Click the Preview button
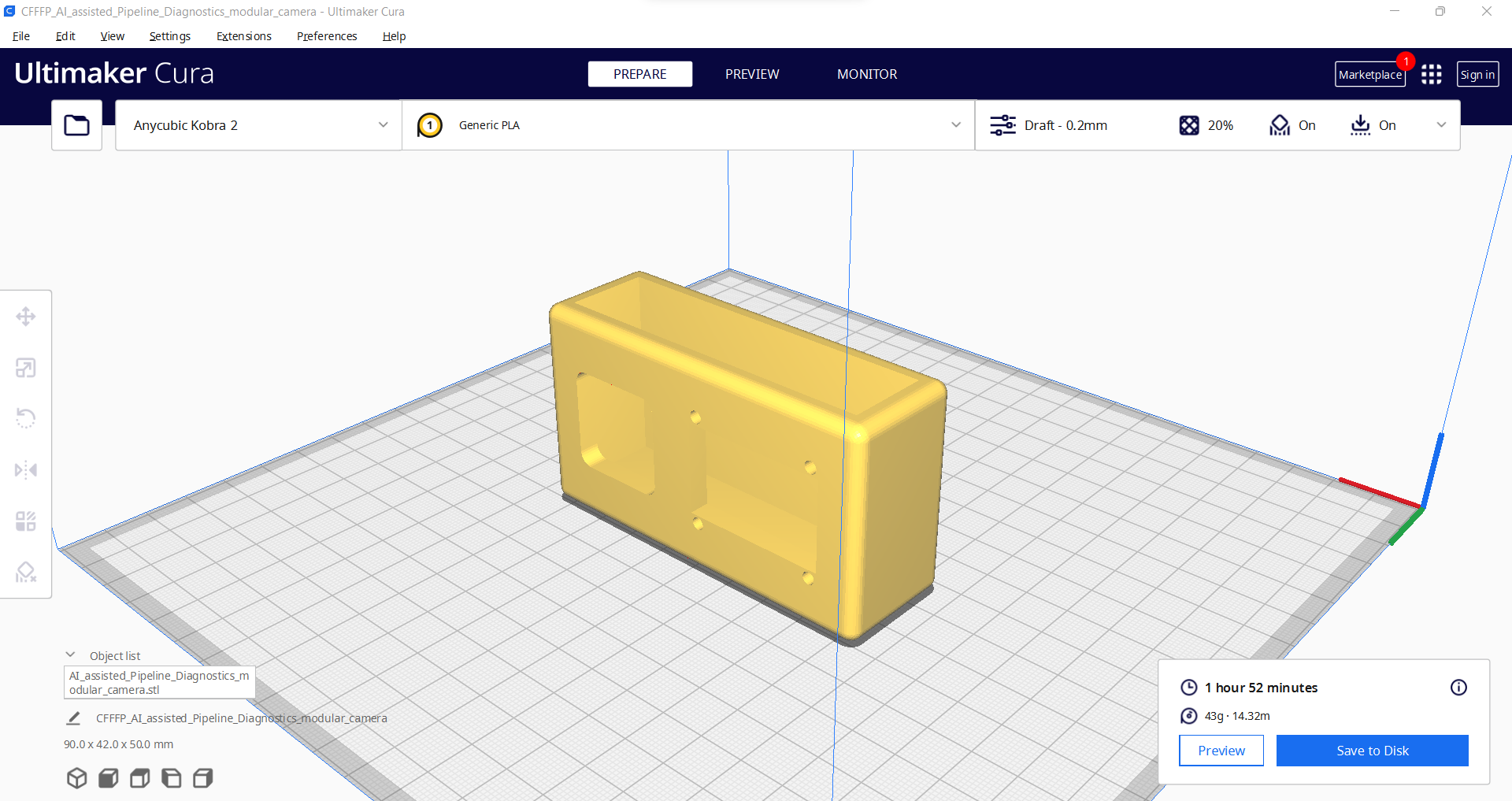Screen dimensions: 1512x801 [1221, 751]
